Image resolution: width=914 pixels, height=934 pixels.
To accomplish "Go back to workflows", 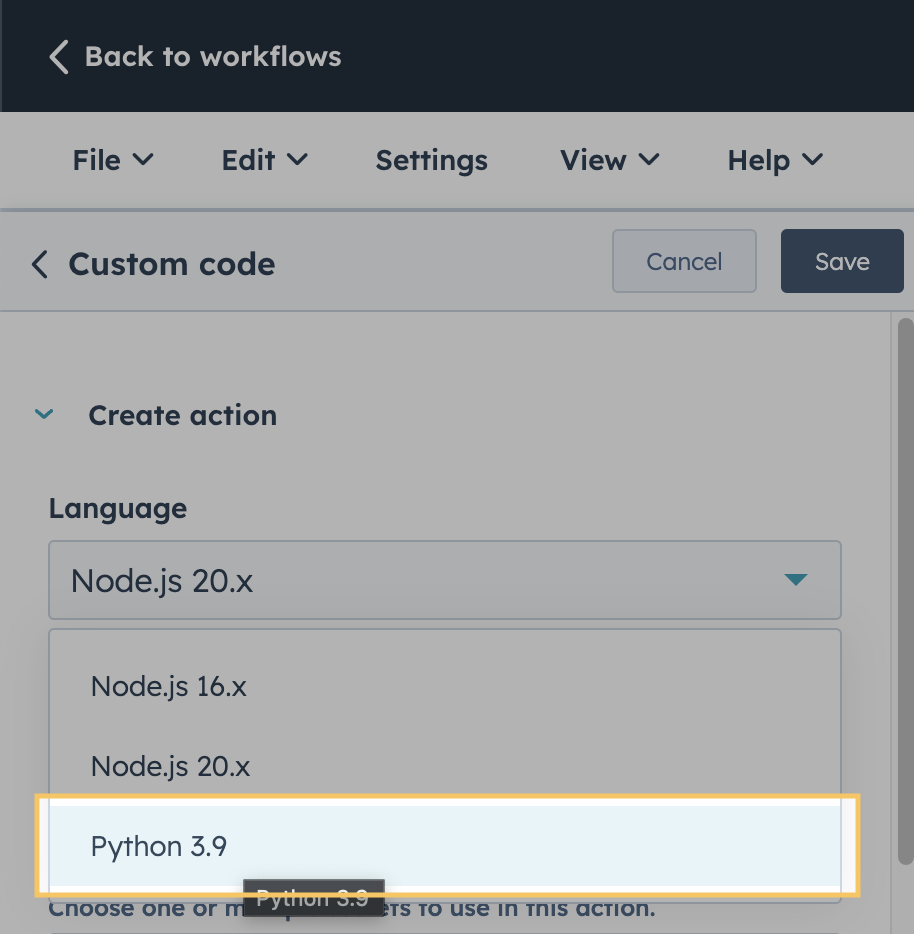I will tap(195, 57).
